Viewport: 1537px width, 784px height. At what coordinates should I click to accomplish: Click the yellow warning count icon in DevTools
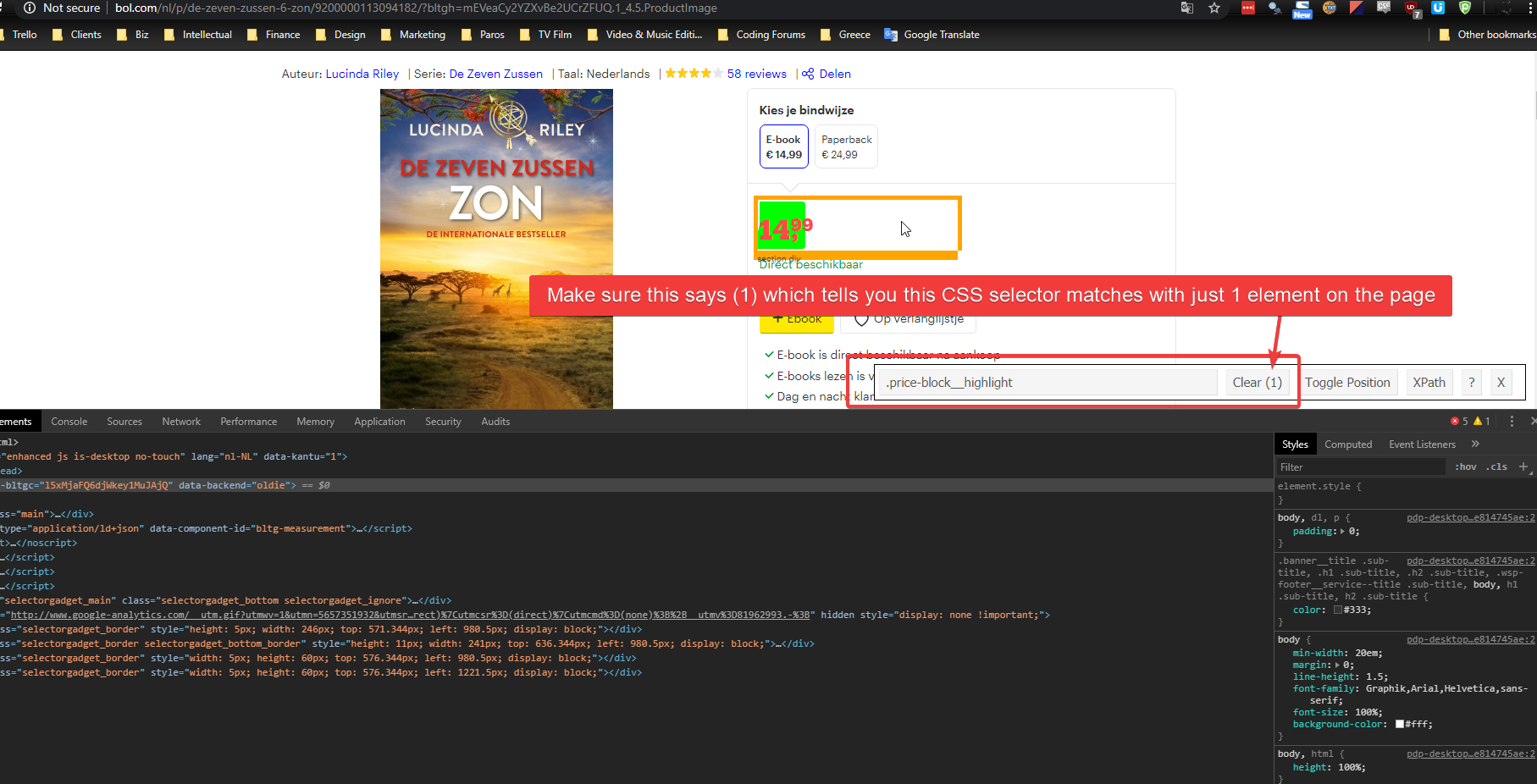[1478, 421]
